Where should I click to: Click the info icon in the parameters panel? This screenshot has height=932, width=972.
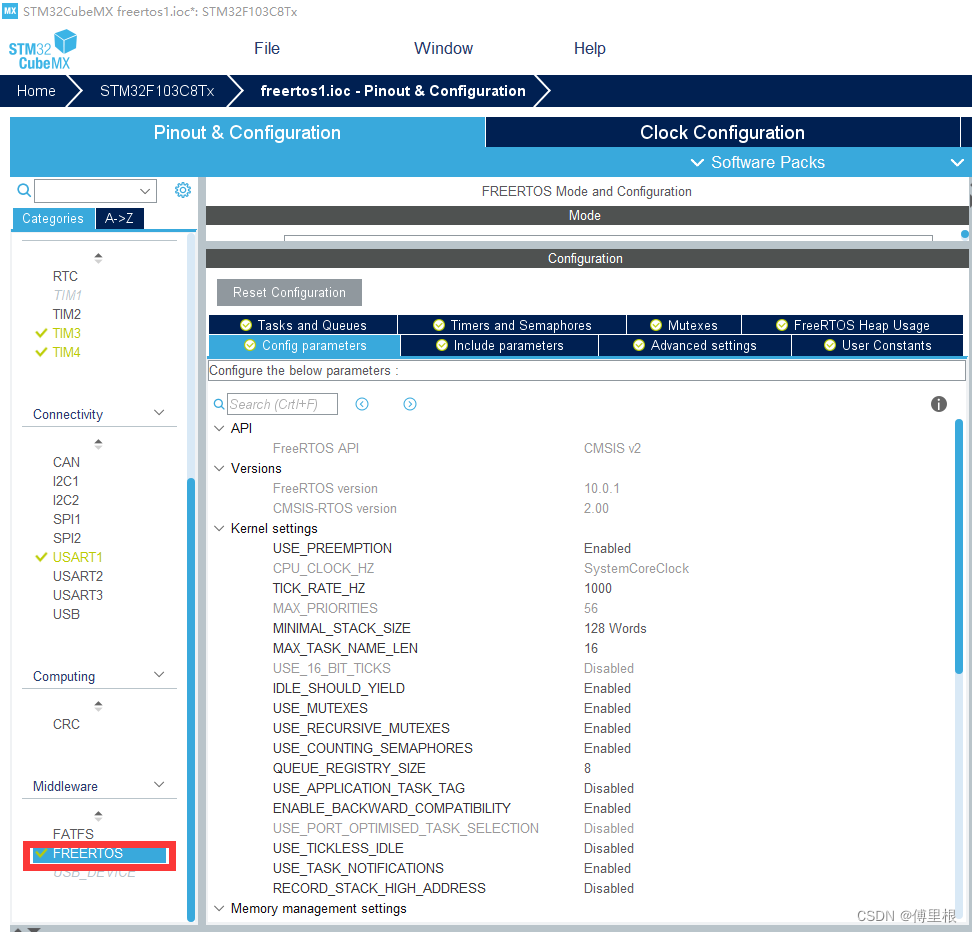pyautogui.click(x=939, y=404)
